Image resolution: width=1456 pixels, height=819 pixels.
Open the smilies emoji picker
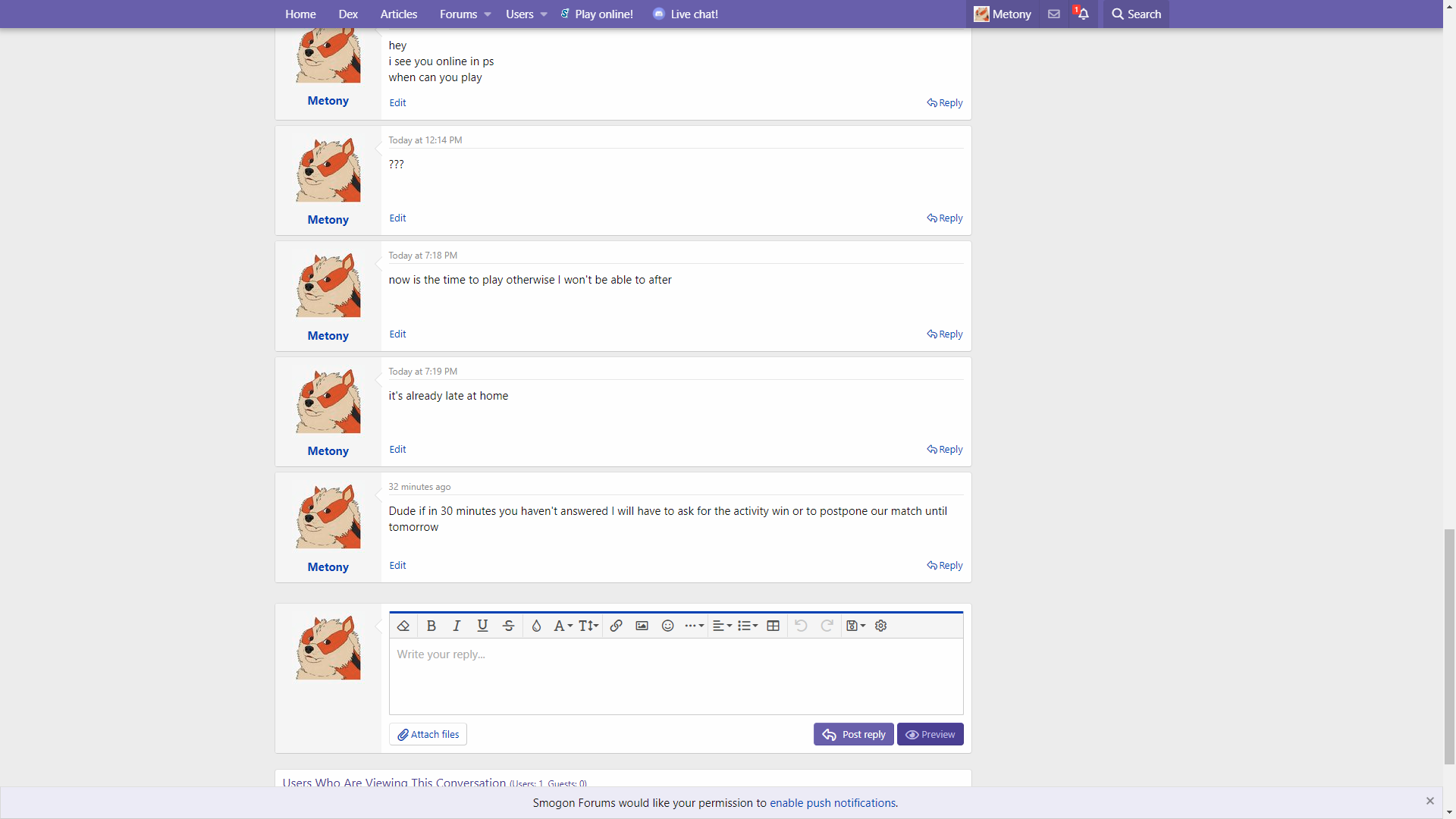point(667,626)
